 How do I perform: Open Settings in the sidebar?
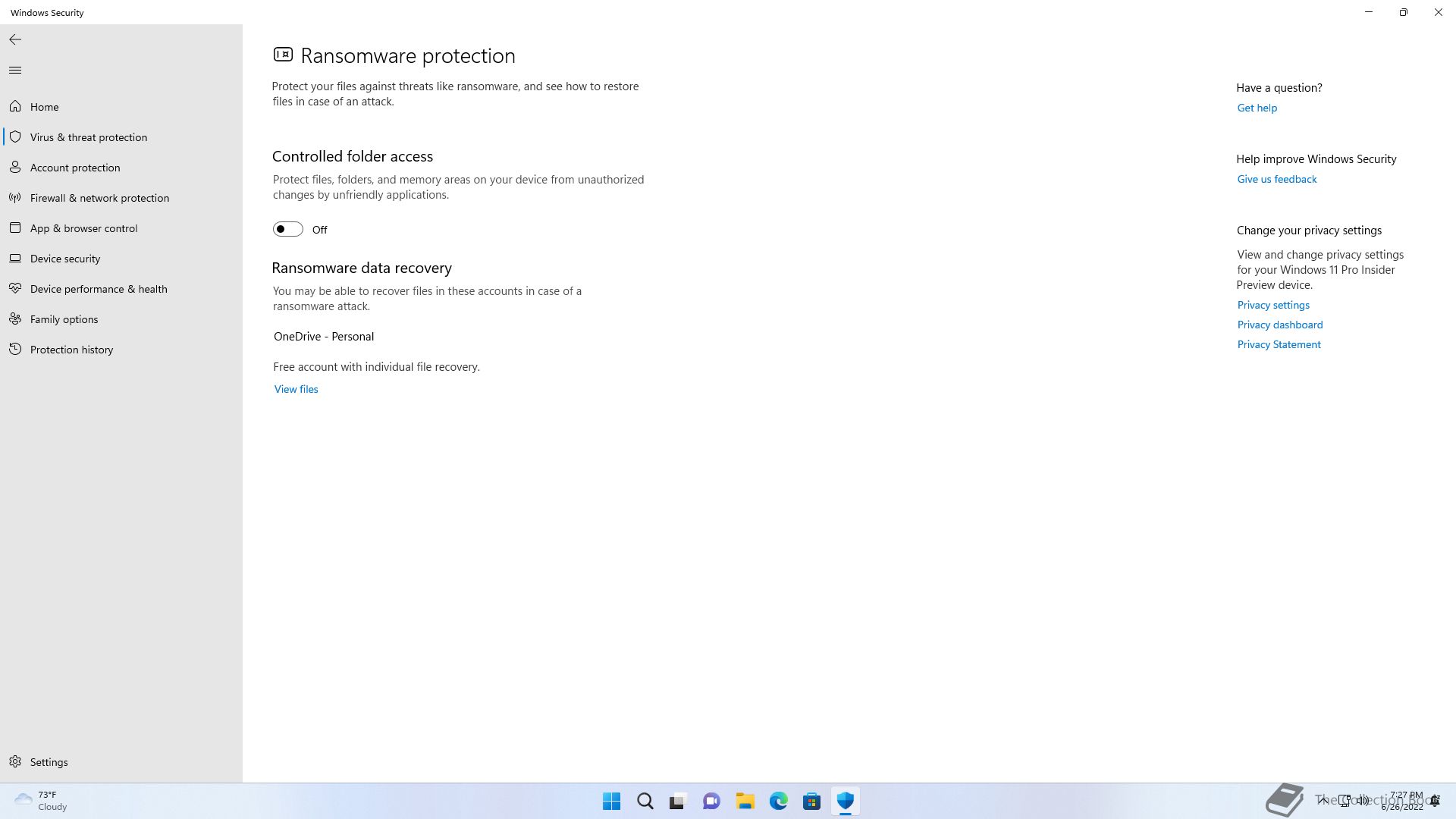[x=121, y=762]
